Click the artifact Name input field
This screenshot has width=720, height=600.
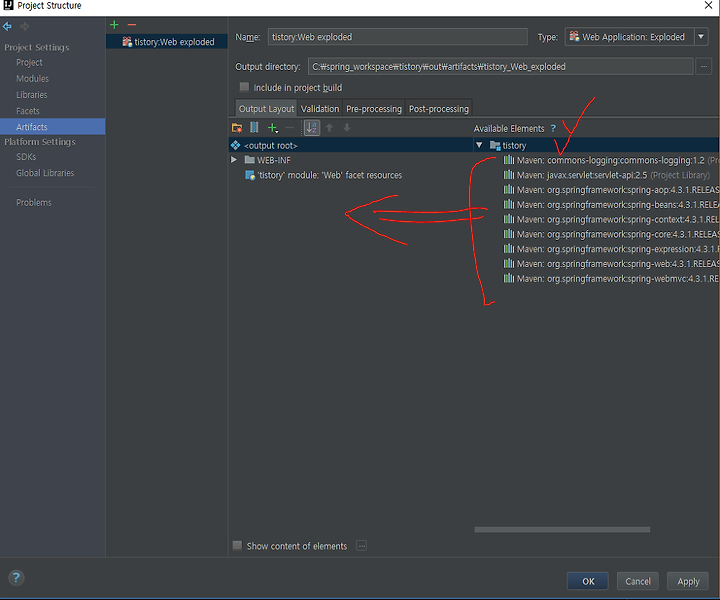click(397, 37)
